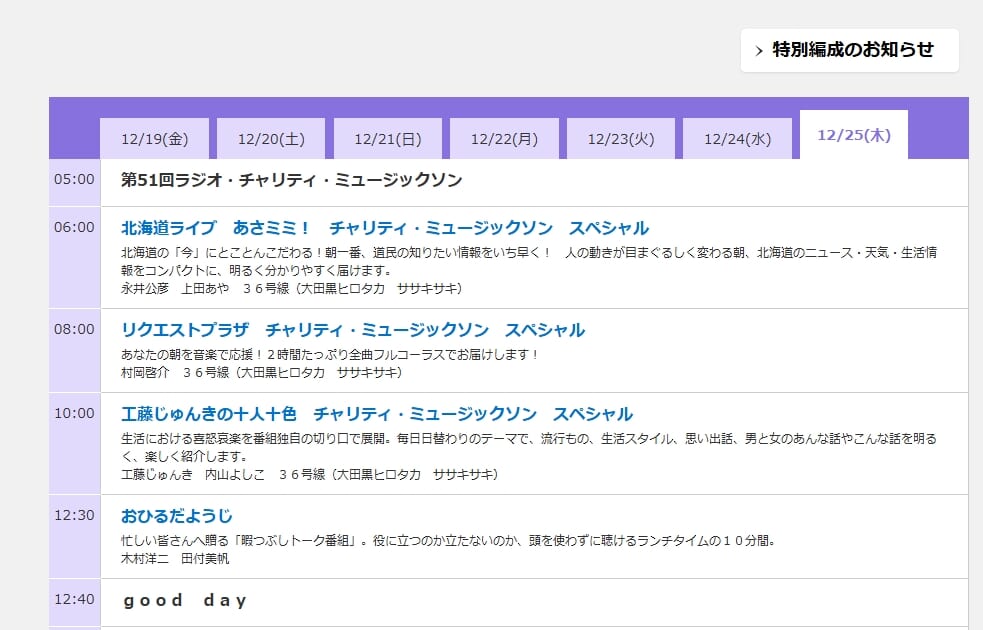Image resolution: width=983 pixels, height=630 pixels.
Task: Click the active 12/25(木) tab
Action: tap(852, 135)
